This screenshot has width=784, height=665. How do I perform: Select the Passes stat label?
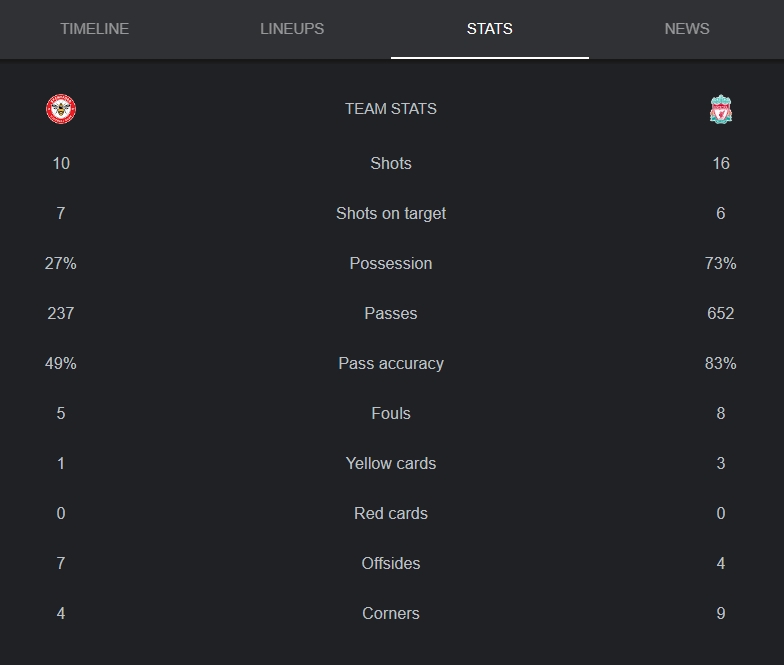pos(391,314)
